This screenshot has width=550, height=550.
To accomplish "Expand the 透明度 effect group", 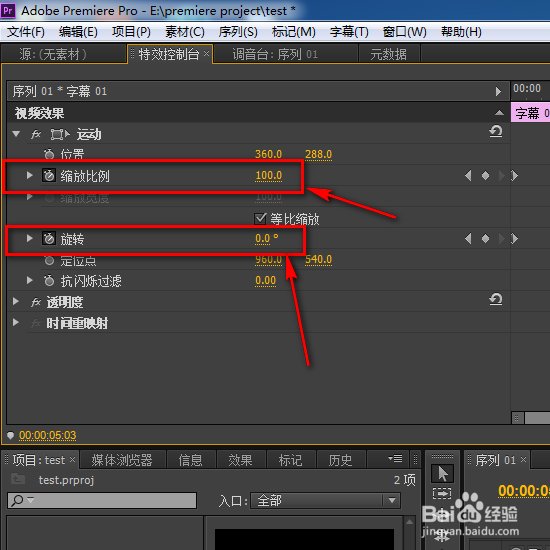I will coord(15,301).
